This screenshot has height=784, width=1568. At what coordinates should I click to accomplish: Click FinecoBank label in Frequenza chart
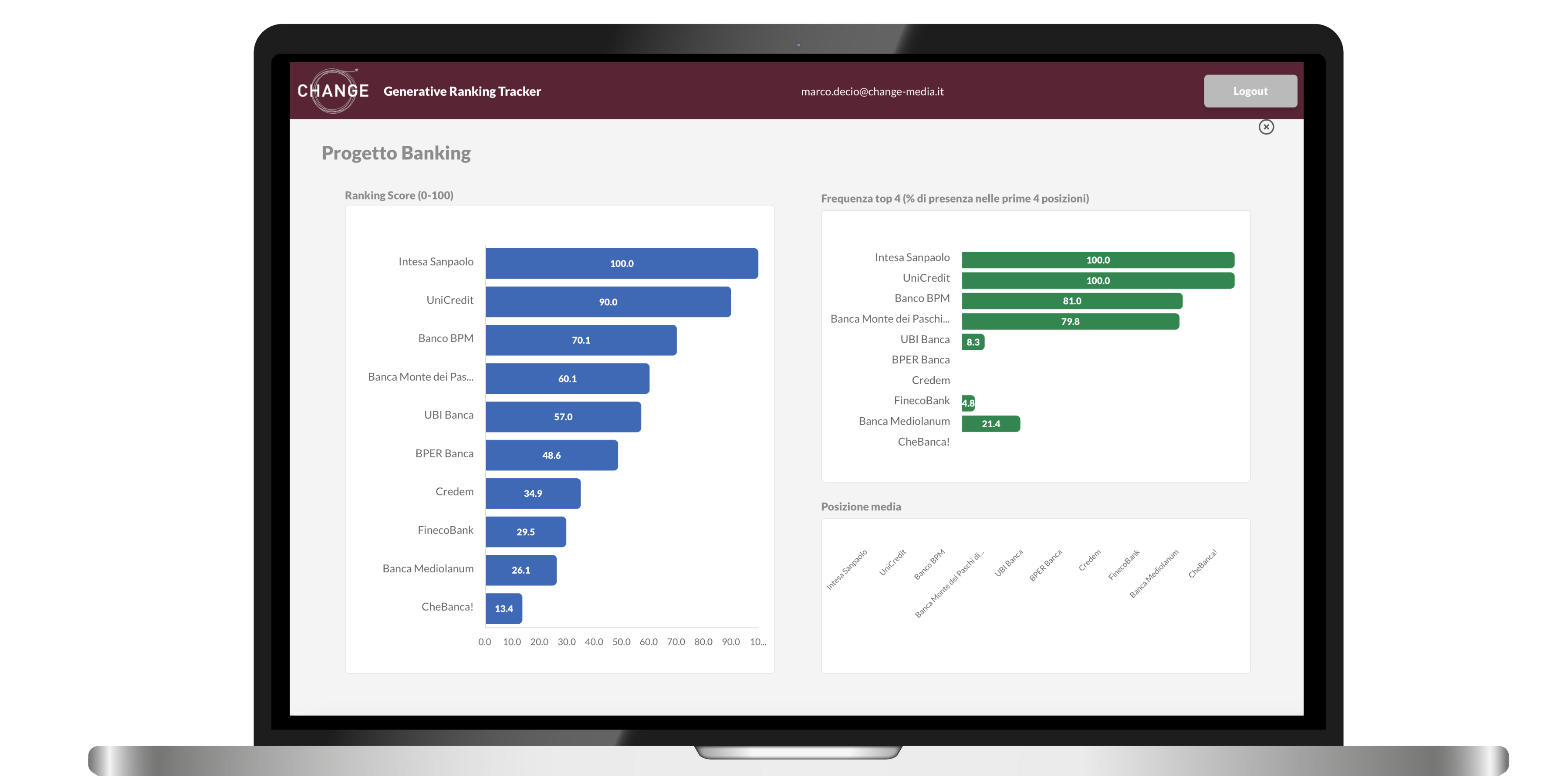(x=922, y=401)
